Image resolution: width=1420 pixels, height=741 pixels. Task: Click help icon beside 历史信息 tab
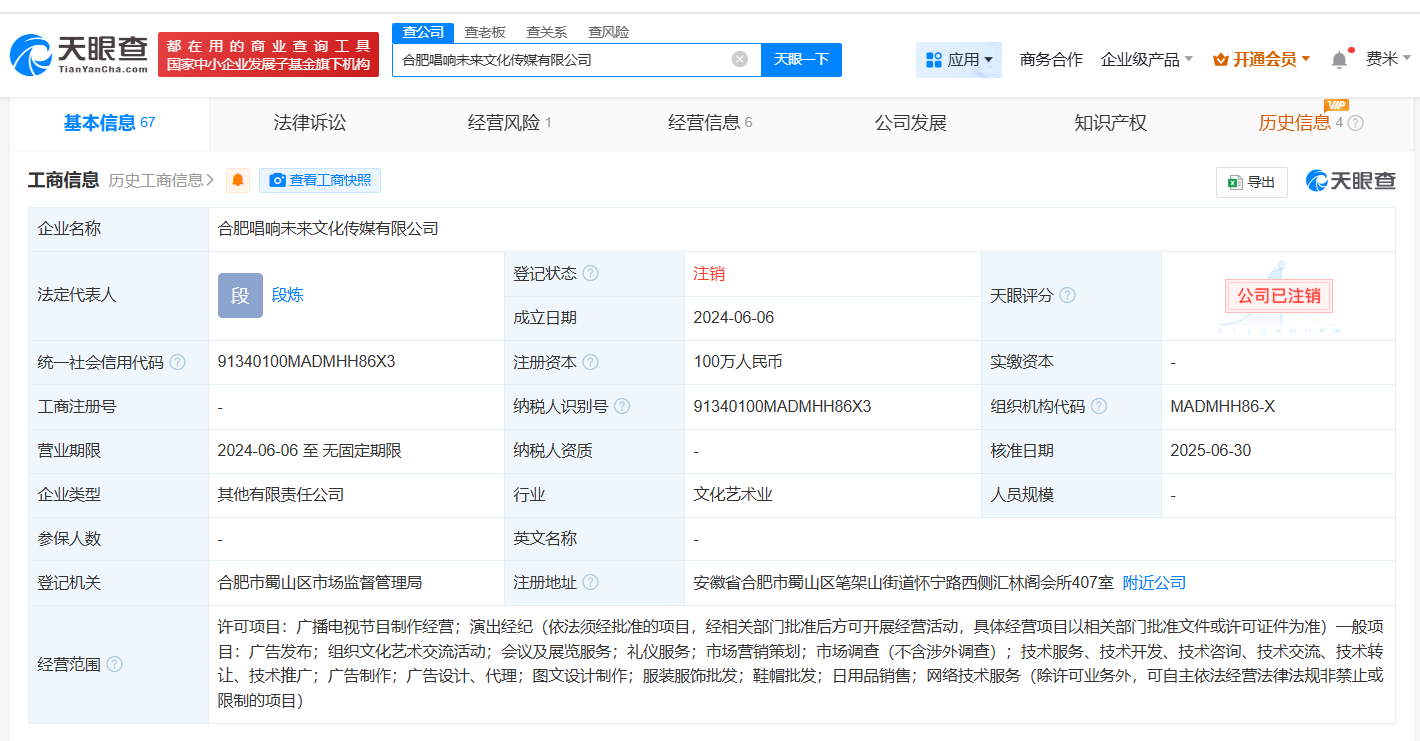[1355, 123]
